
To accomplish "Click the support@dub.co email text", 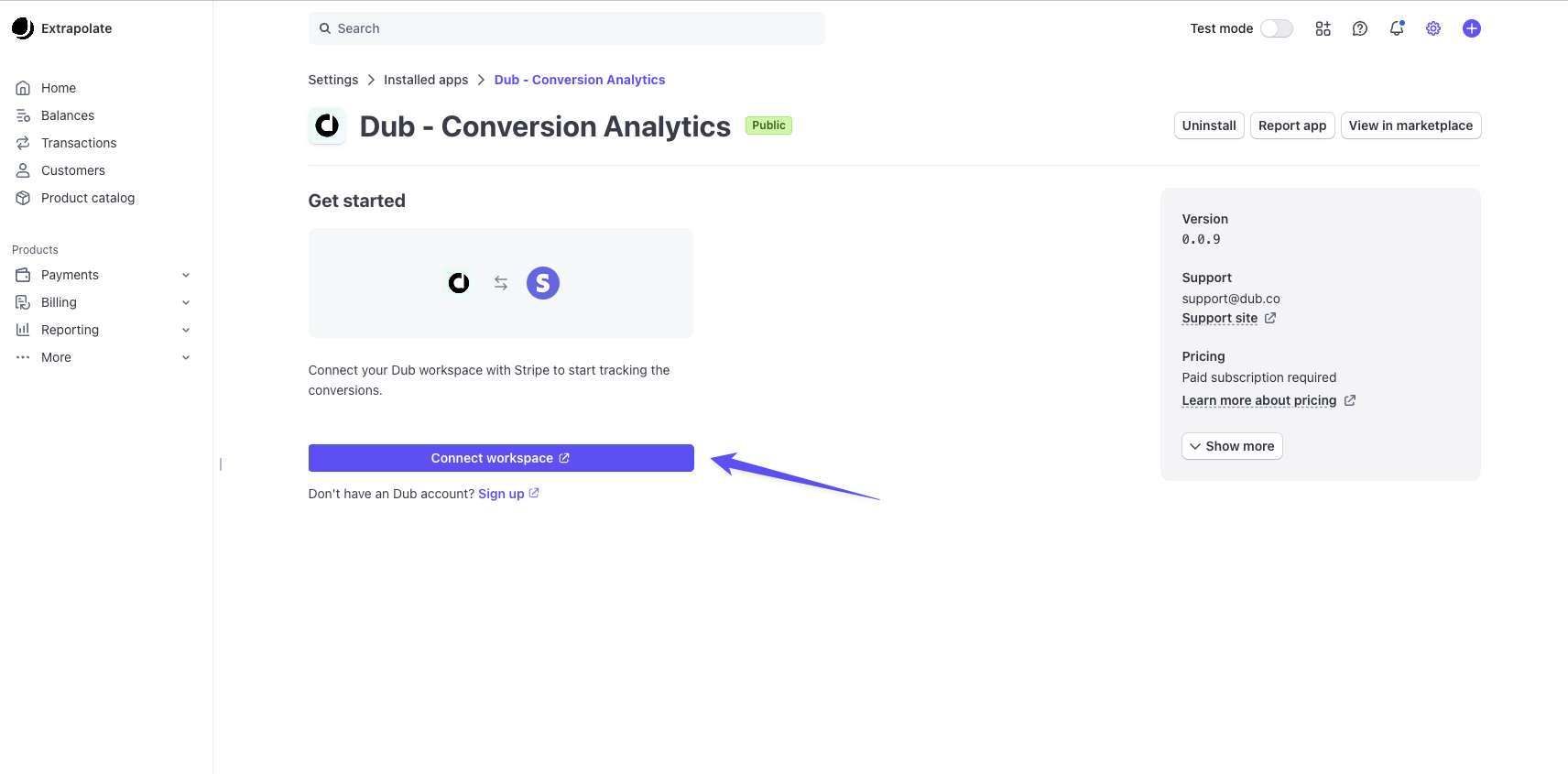I will point(1231,299).
